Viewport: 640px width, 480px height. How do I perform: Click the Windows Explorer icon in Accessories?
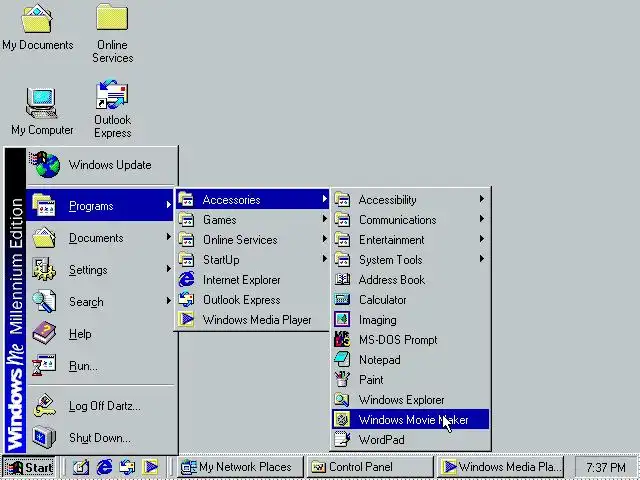342,399
